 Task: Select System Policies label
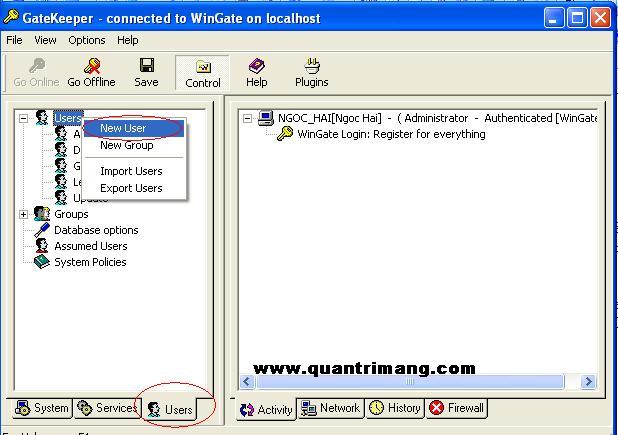[90, 262]
